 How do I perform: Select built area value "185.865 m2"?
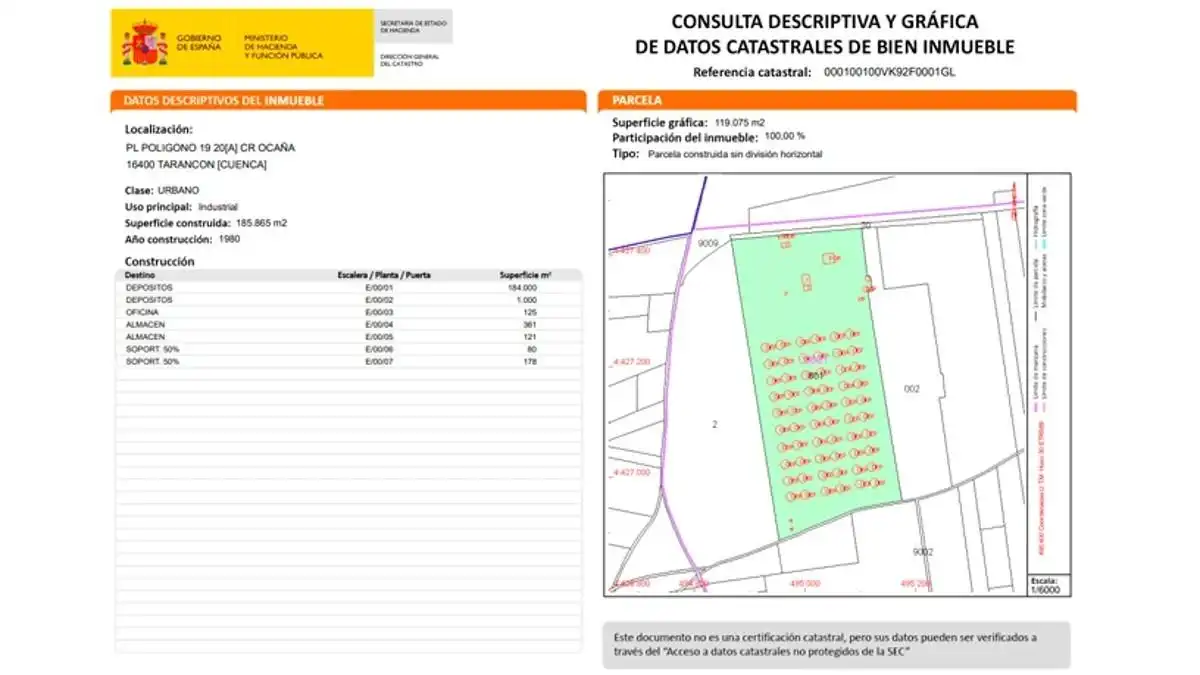point(261,223)
